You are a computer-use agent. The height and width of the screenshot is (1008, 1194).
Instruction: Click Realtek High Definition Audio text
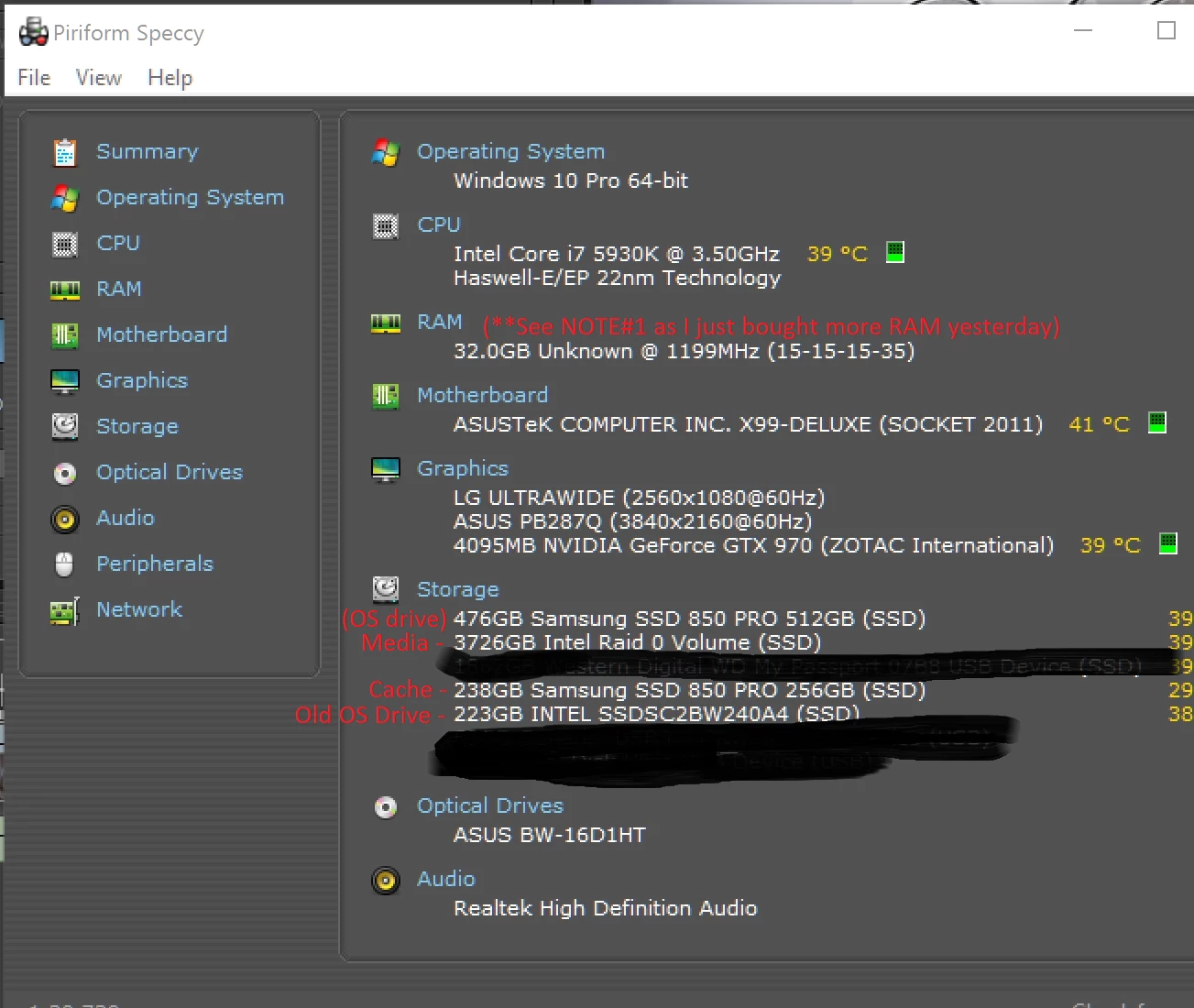click(606, 909)
